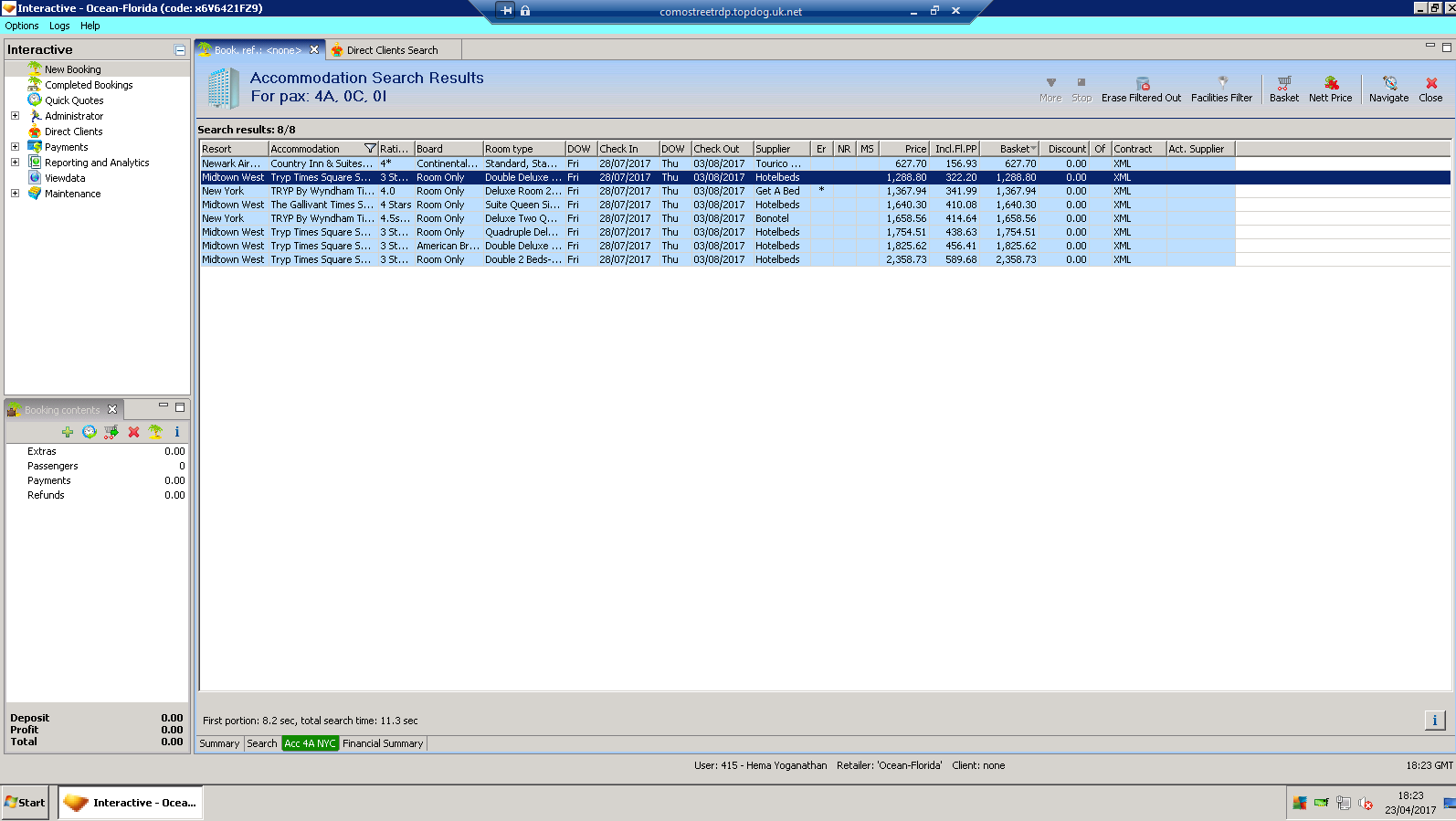Open the Accommodation column filter funnel
Screen dimensions: 1456x821
click(370, 149)
